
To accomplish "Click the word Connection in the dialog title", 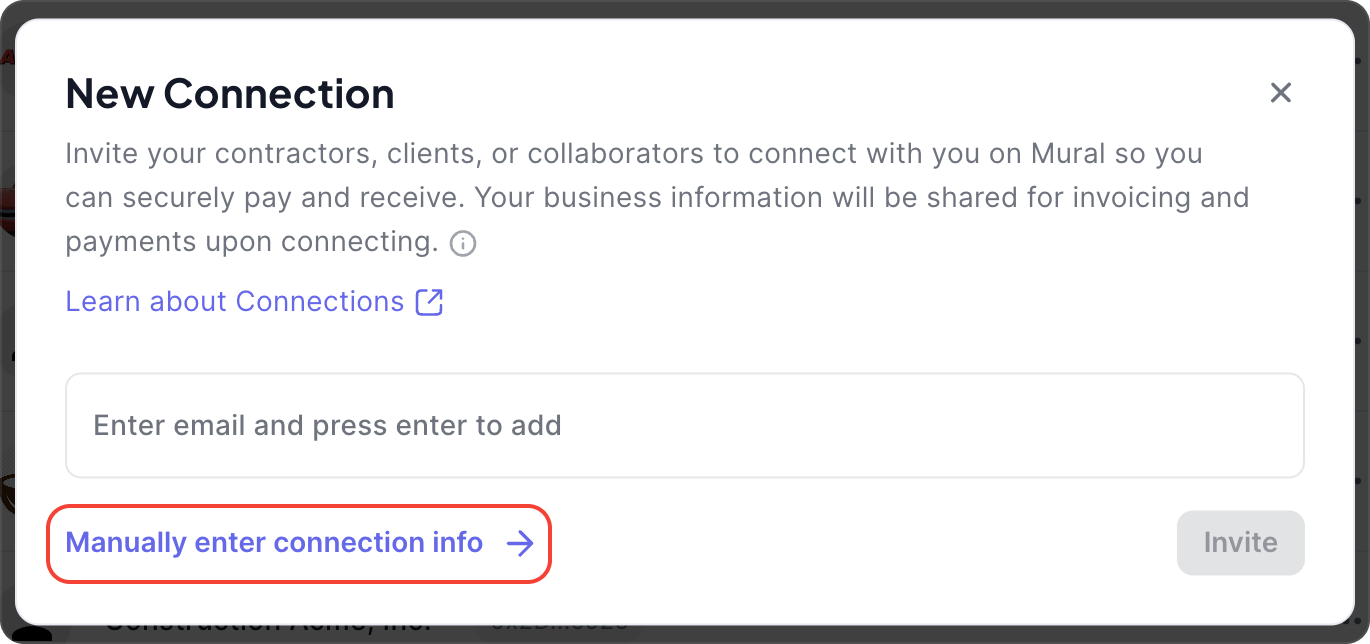I will [279, 94].
